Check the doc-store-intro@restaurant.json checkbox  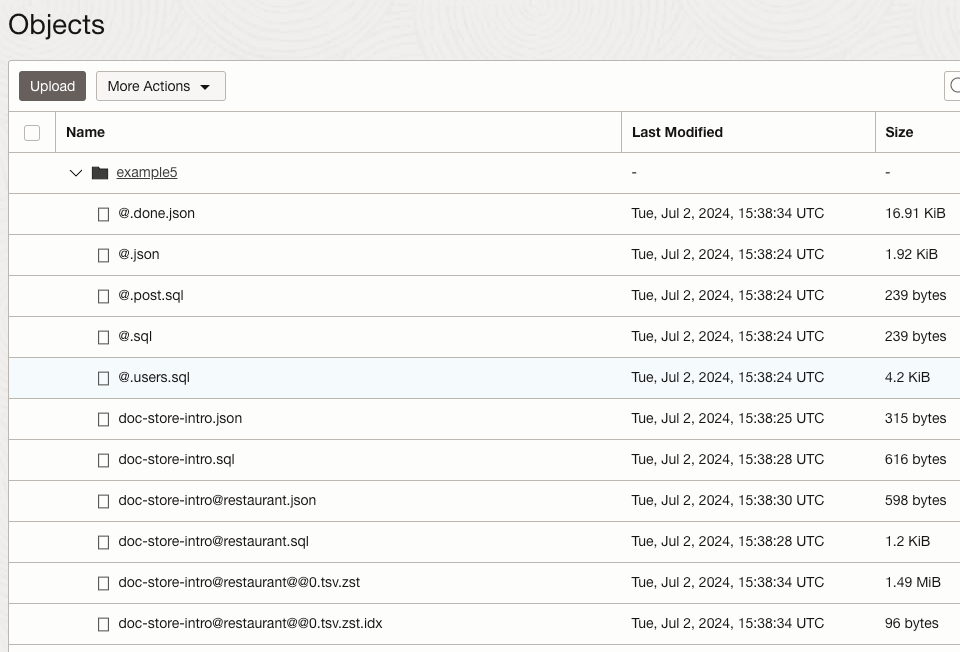pyautogui.click(x=103, y=501)
